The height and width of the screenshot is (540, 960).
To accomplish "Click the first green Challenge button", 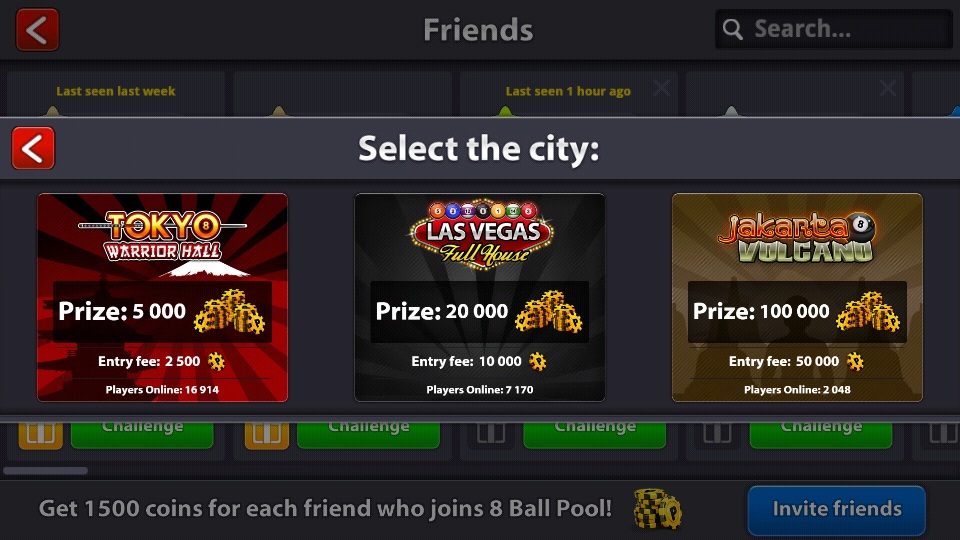I will coord(142,434).
